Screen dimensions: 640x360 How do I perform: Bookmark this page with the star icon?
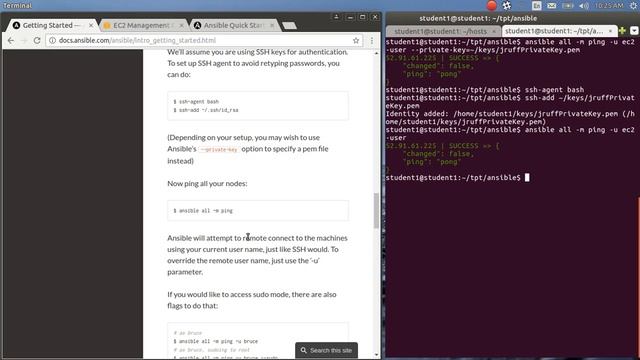pyautogui.click(x=356, y=40)
